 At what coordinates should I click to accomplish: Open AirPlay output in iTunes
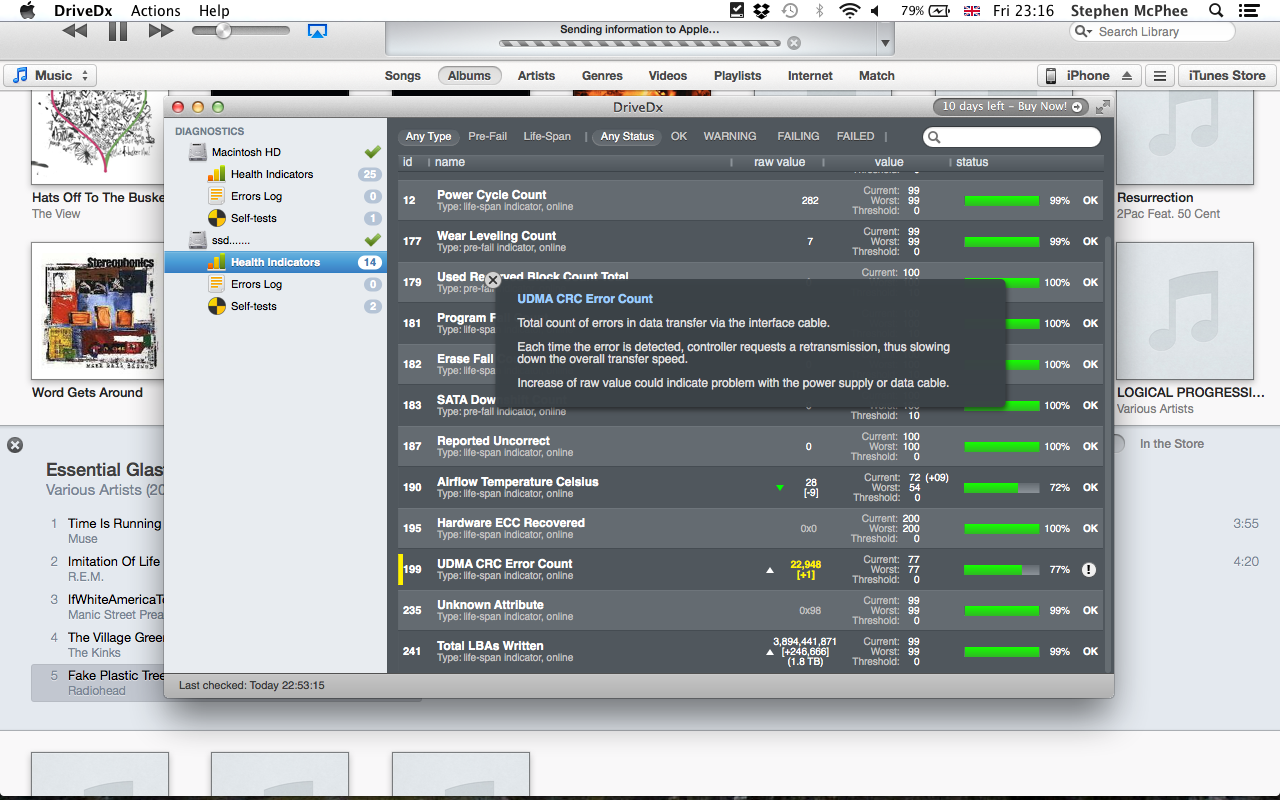(x=317, y=31)
